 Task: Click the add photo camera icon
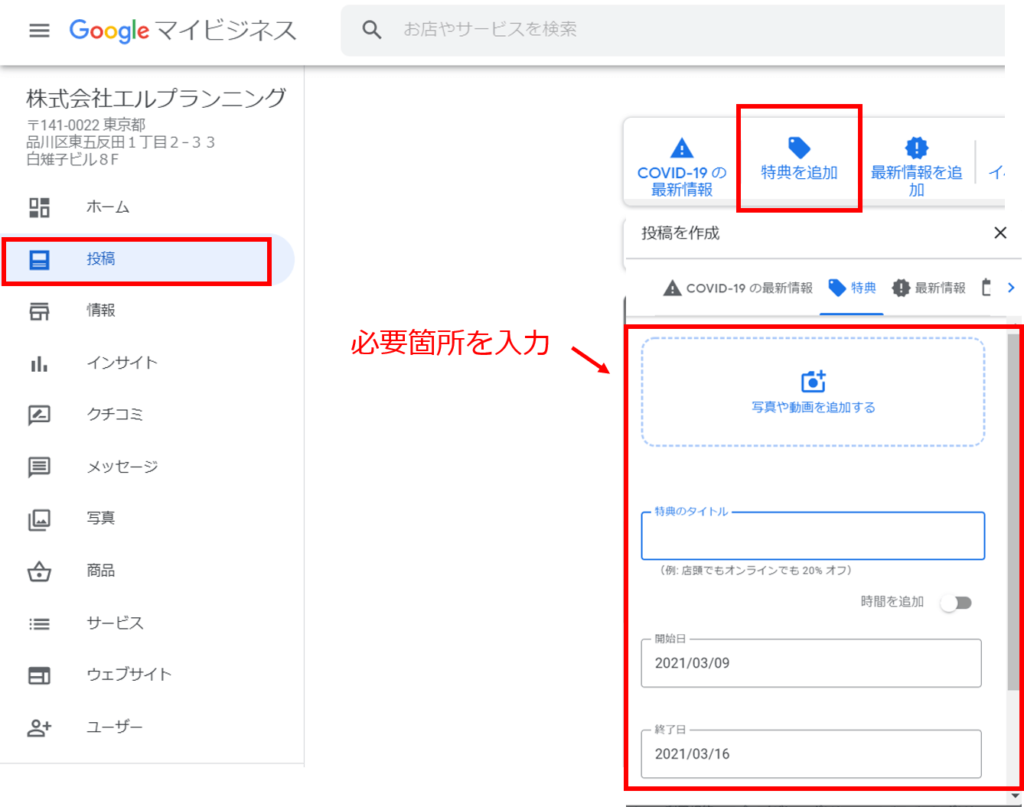(x=813, y=381)
